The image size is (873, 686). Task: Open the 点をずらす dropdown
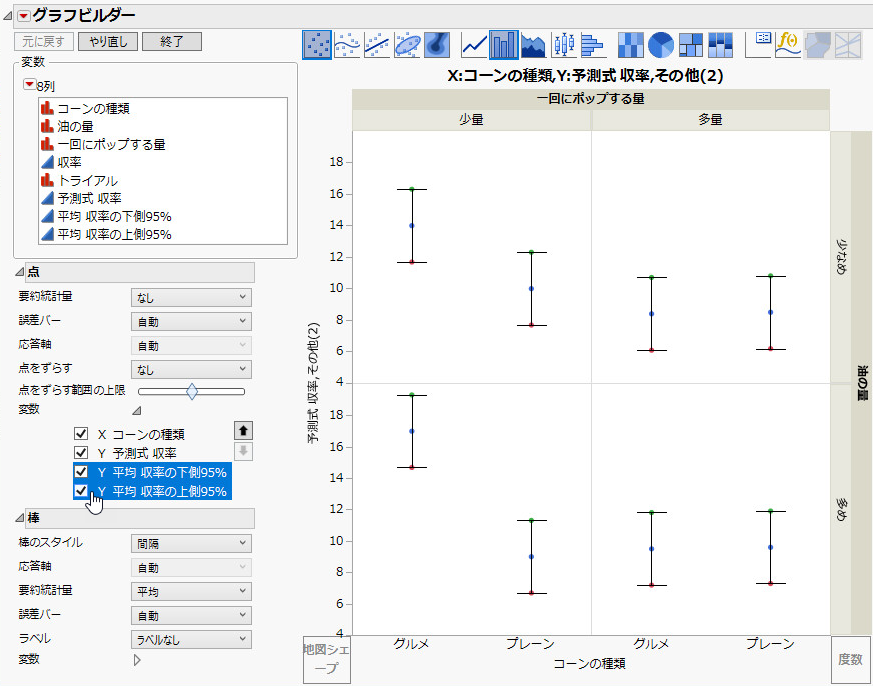(x=192, y=369)
